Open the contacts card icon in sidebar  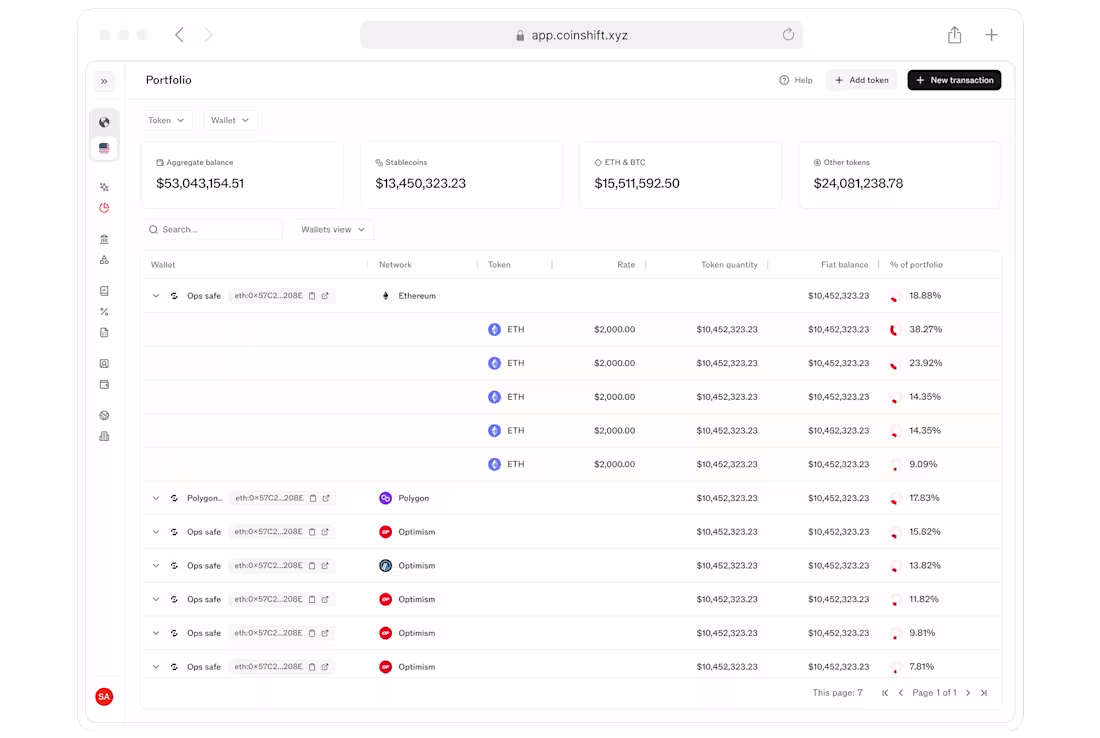104,363
